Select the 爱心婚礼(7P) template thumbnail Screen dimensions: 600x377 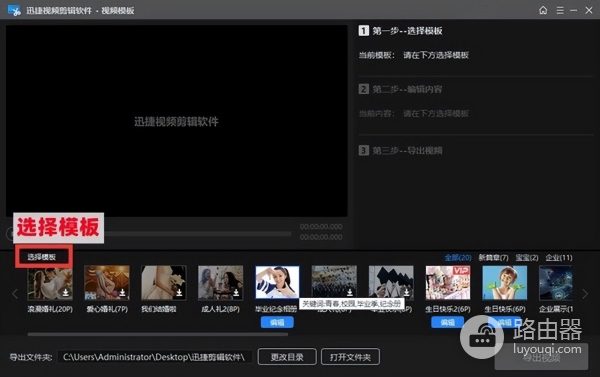pos(107,283)
